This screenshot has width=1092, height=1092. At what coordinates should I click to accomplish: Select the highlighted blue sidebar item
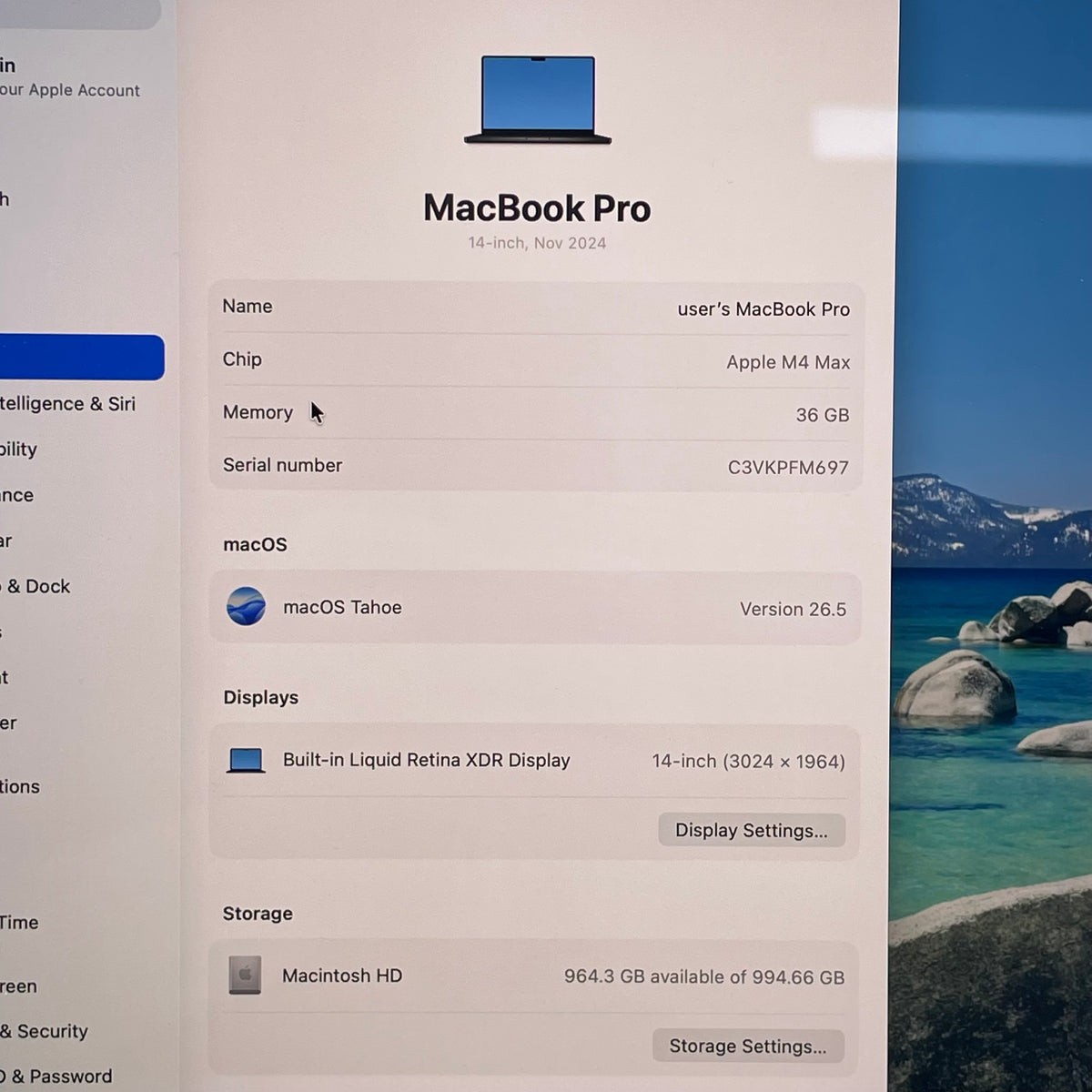point(82,358)
